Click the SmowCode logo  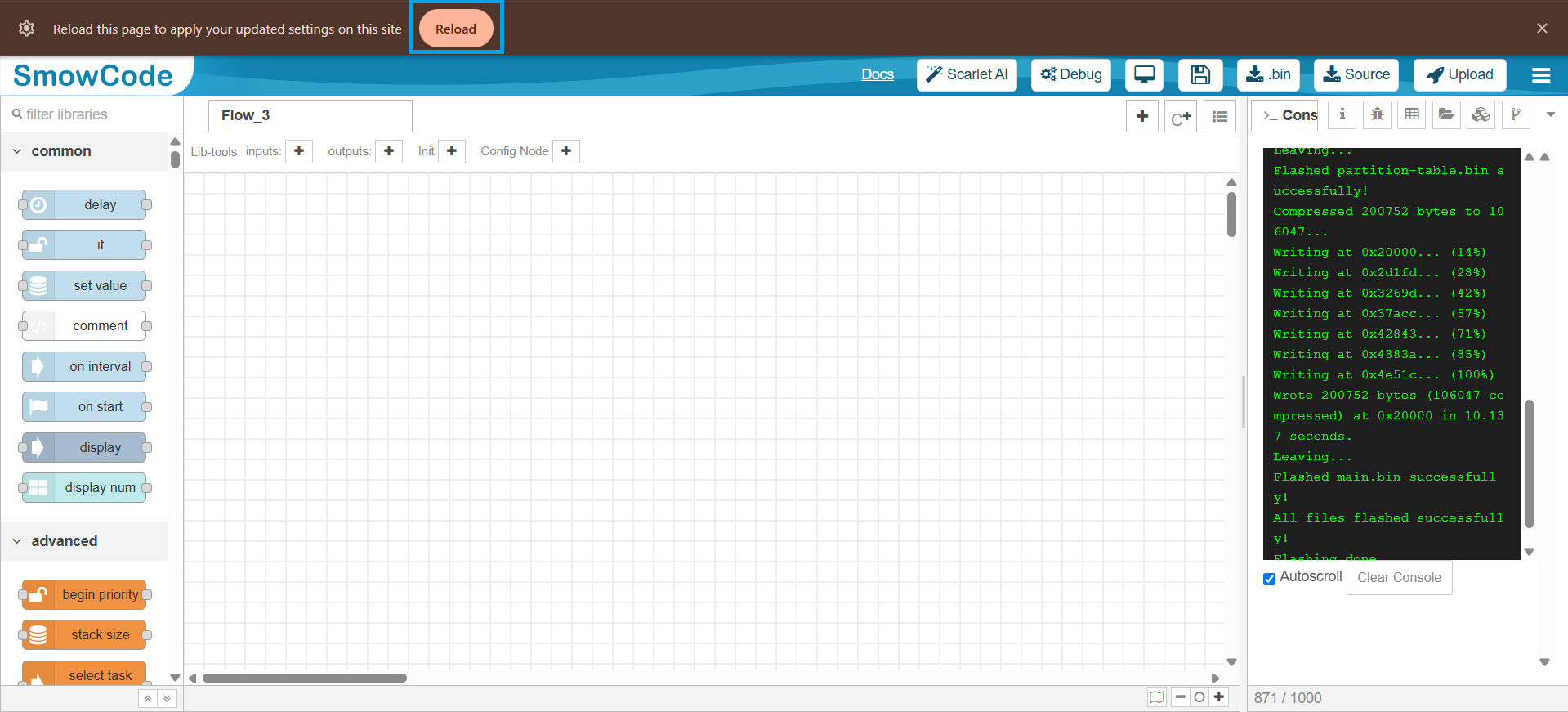pyautogui.click(x=93, y=75)
